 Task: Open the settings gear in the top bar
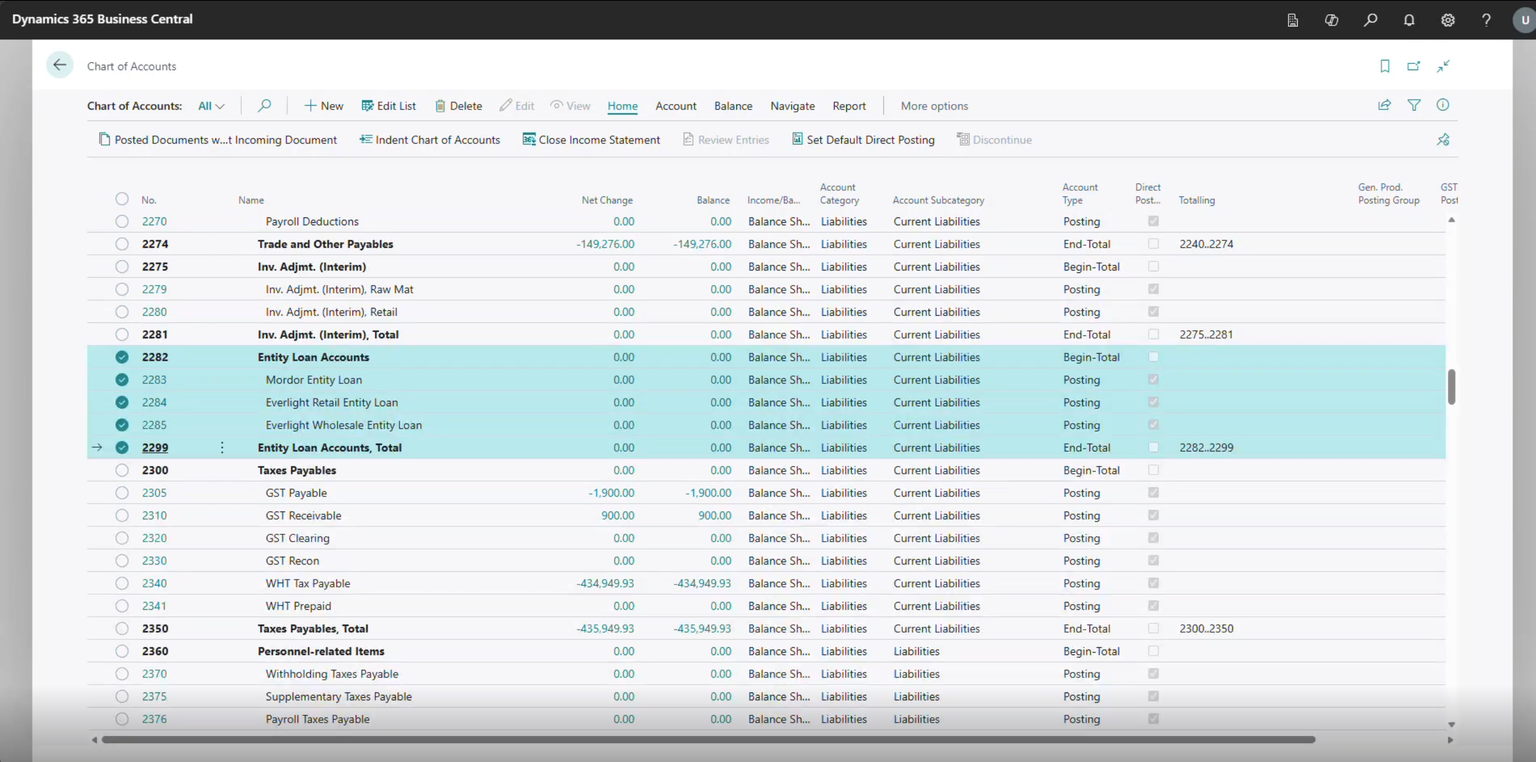1448,20
